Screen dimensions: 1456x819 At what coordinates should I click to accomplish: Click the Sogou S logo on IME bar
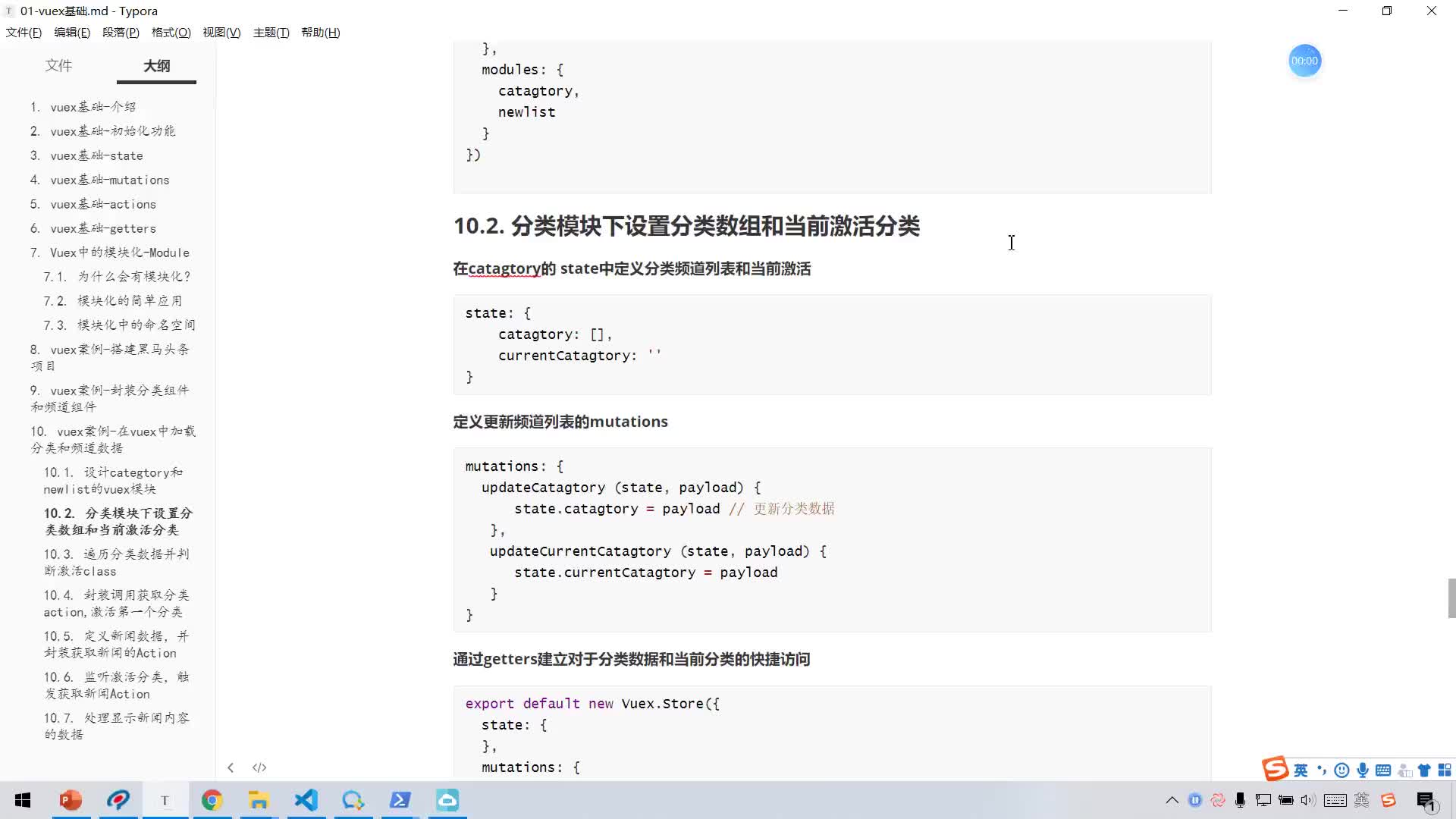click(x=1276, y=768)
